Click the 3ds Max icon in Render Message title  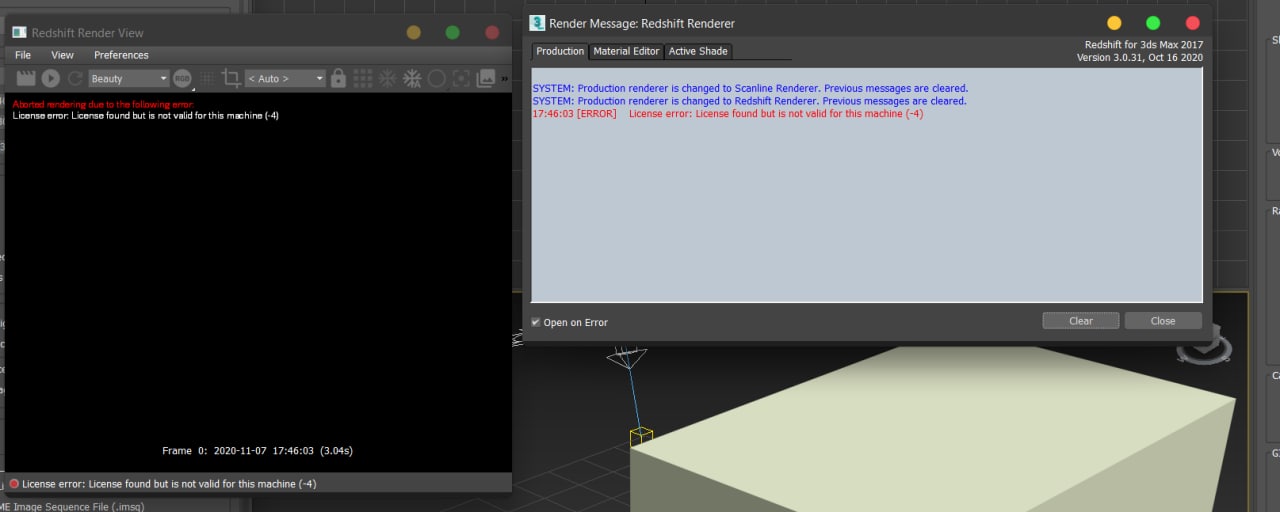click(x=537, y=23)
